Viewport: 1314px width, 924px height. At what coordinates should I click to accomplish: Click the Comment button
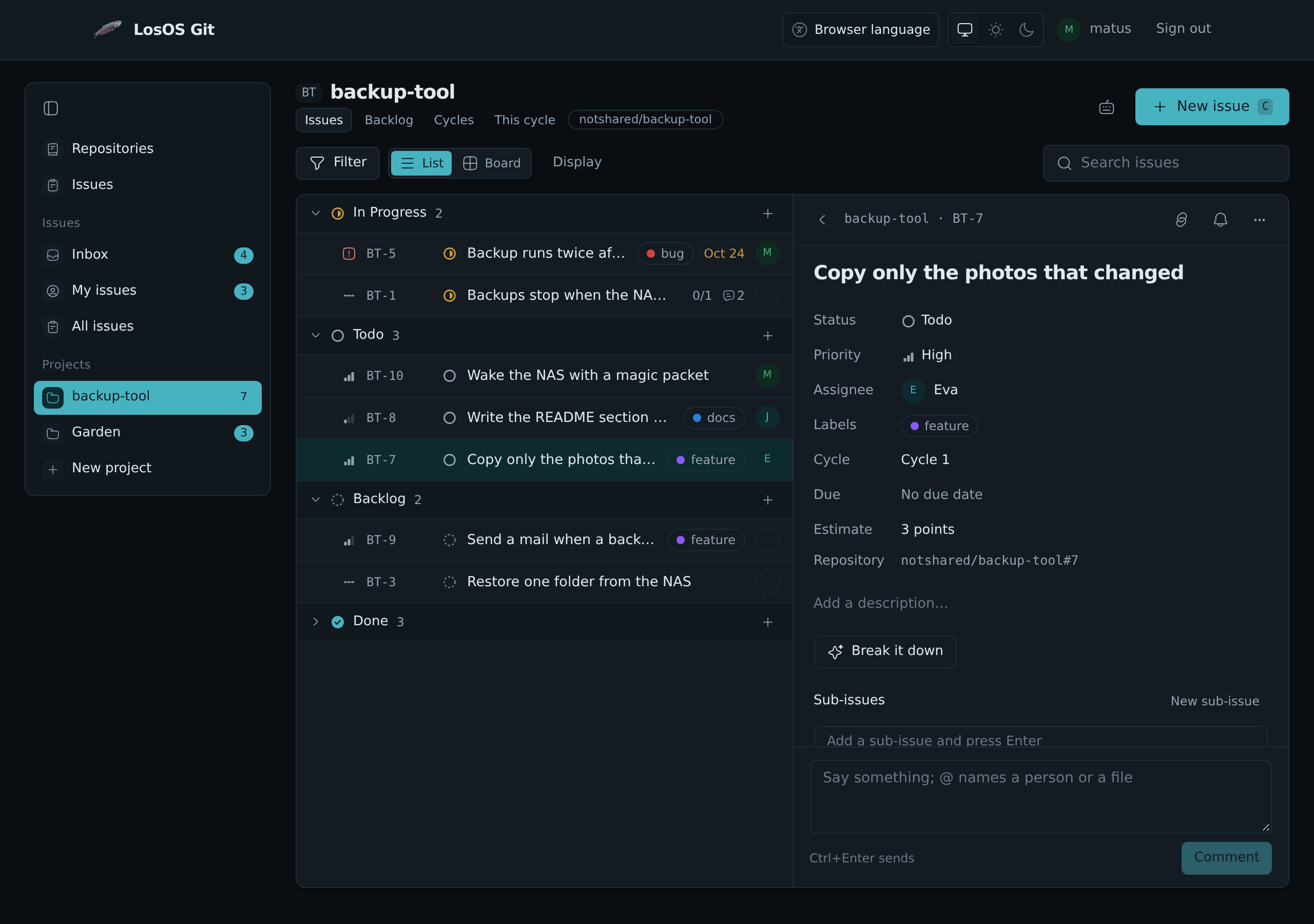point(1226,858)
